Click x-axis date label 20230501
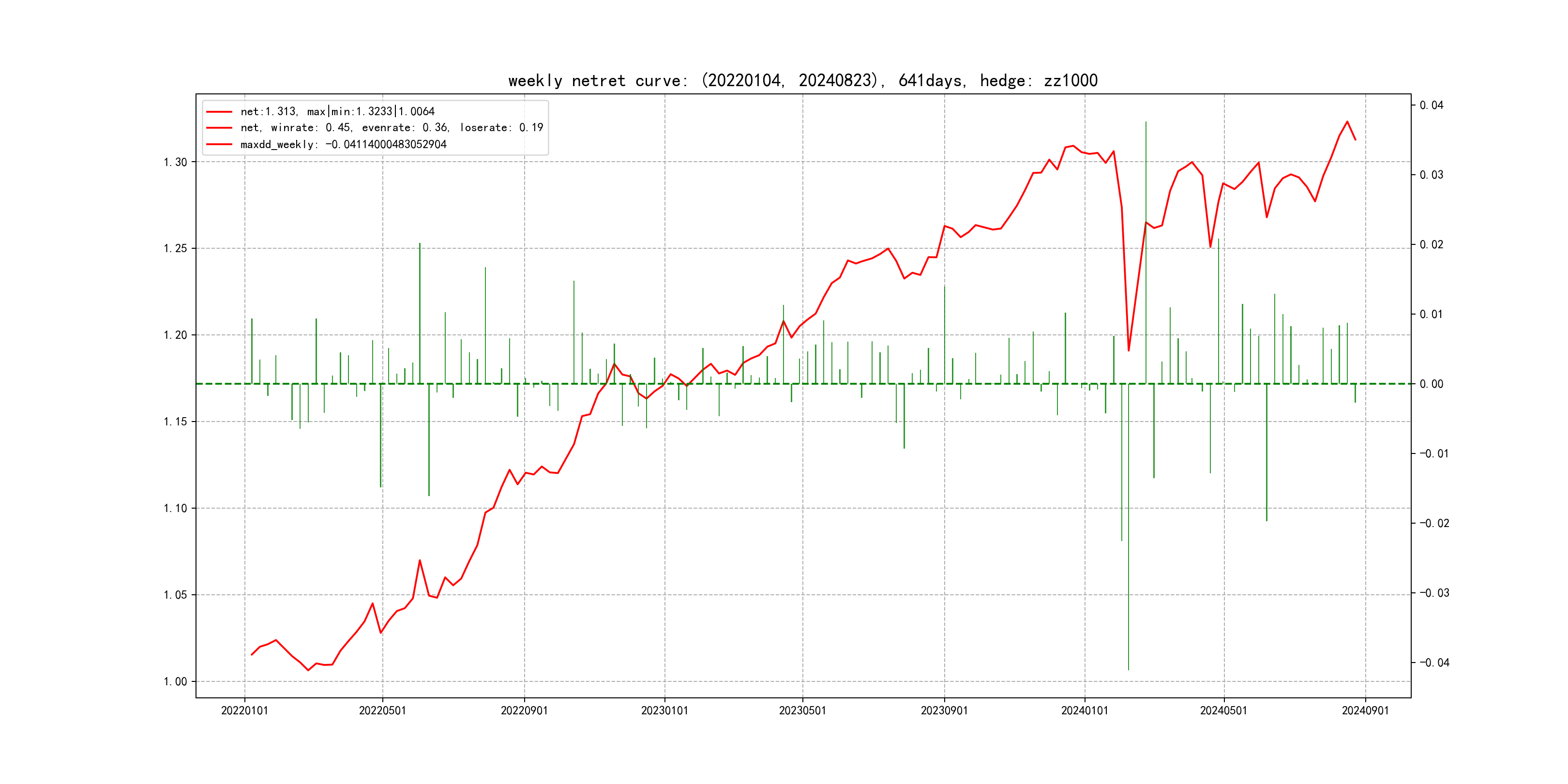This screenshot has width=1568, height=784. point(802,710)
